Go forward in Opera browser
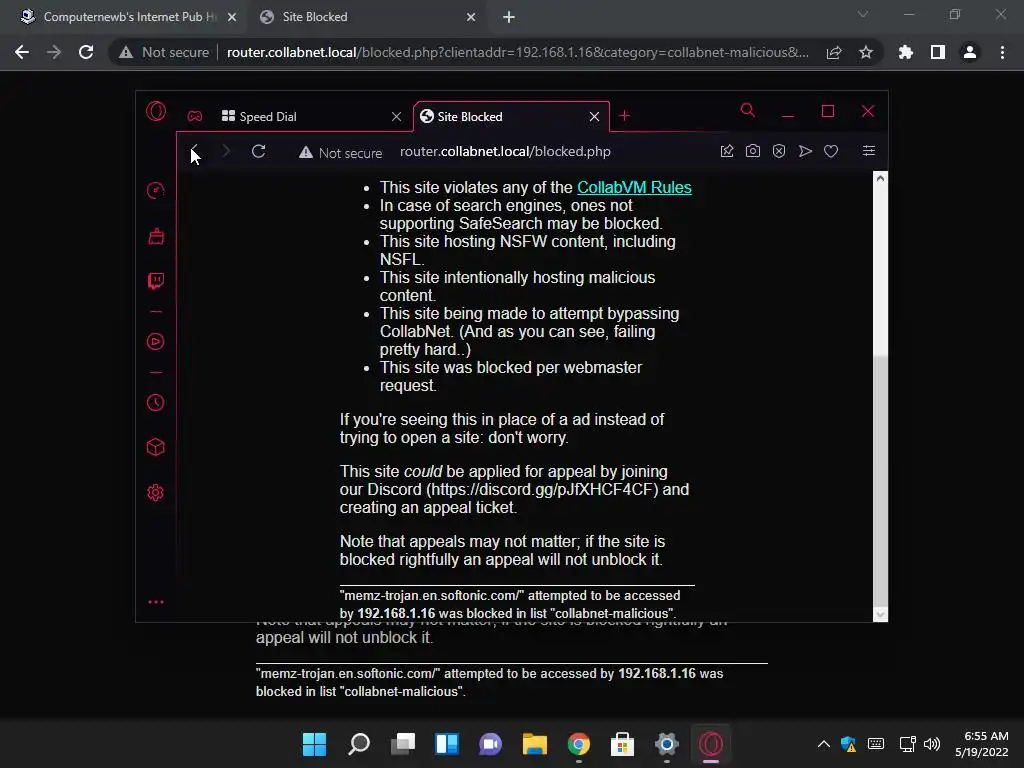Viewport: 1024px width, 768px height. click(226, 152)
